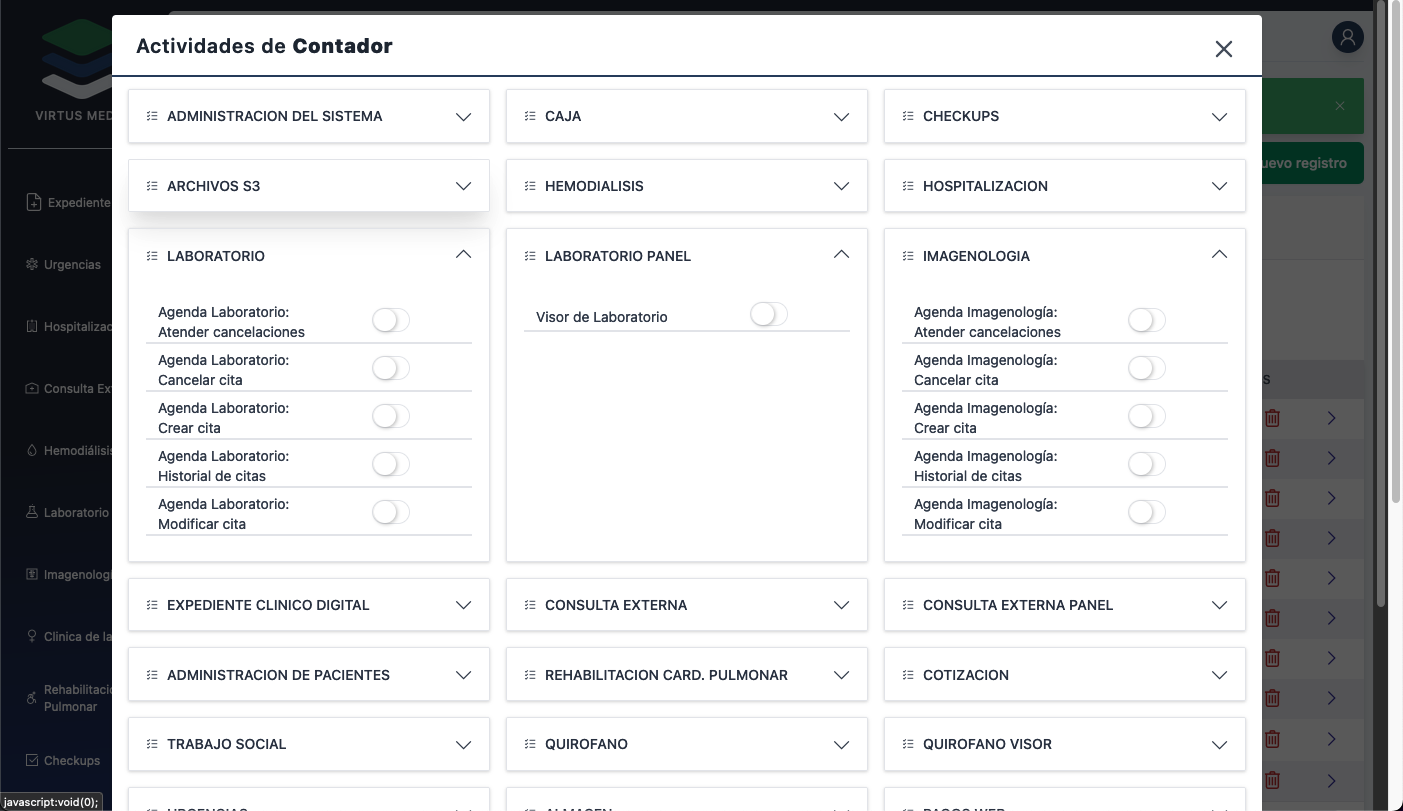Close the Actividades de Contador dialog
The width and height of the screenshot is (1403, 811).
coord(1223,49)
